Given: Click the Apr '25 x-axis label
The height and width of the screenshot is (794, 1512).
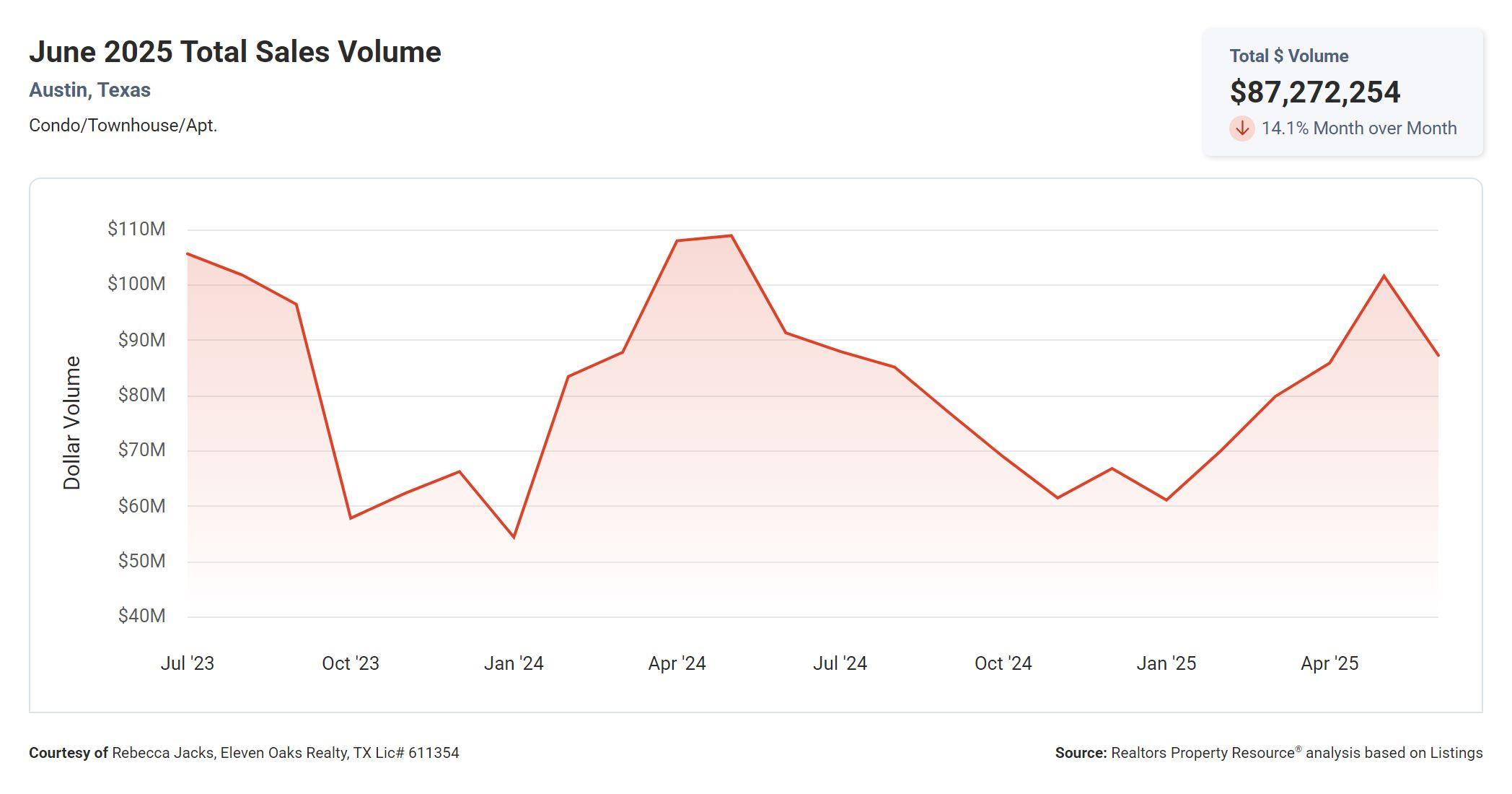Looking at the screenshot, I should (x=1329, y=663).
